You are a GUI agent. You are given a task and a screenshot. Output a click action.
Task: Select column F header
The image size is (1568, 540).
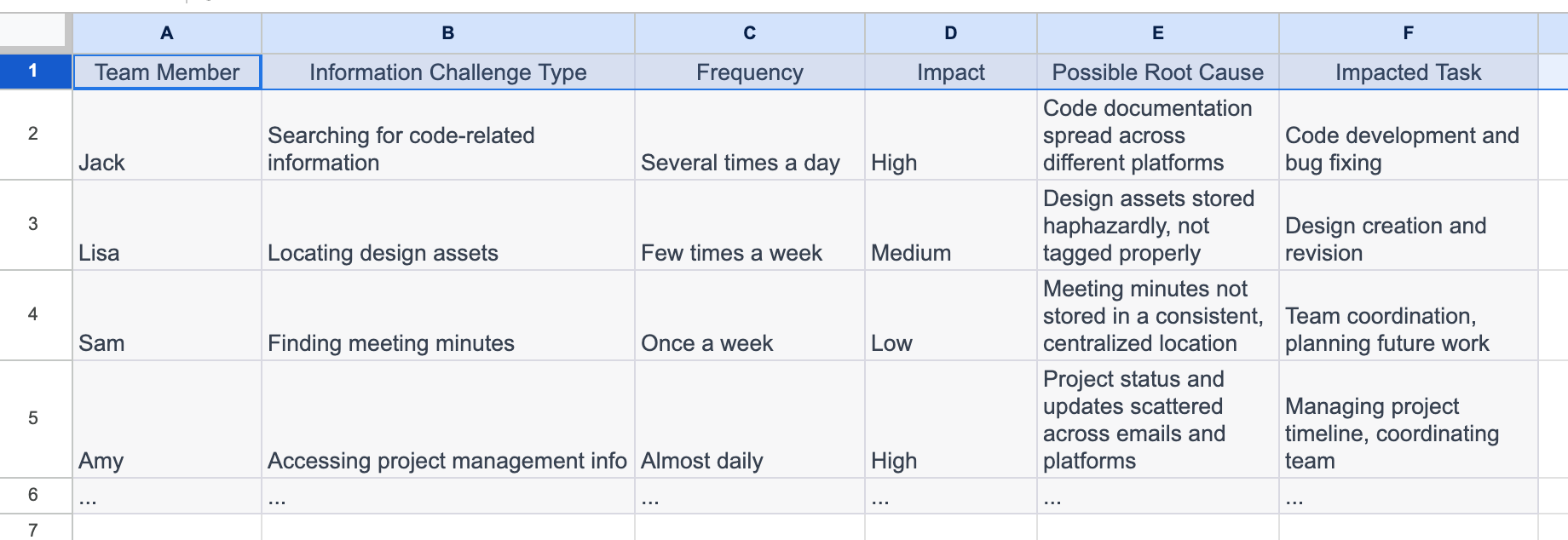(1407, 33)
